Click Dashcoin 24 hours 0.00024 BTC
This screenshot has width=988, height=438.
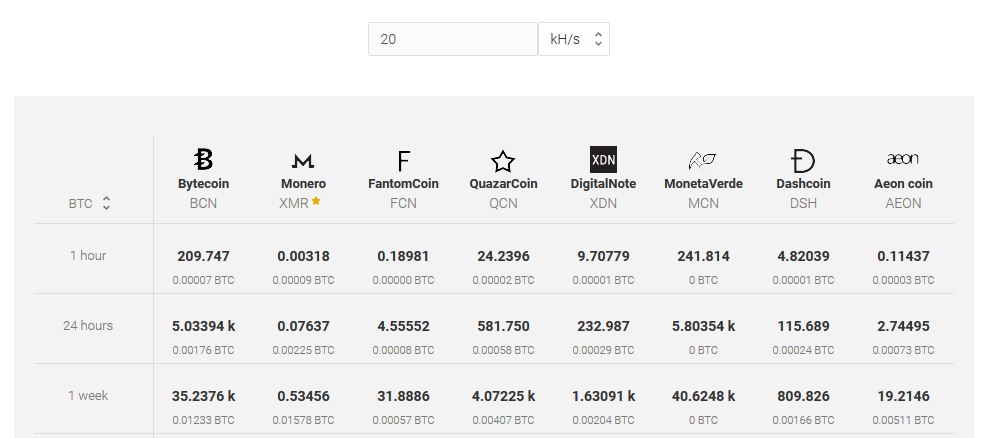803,350
